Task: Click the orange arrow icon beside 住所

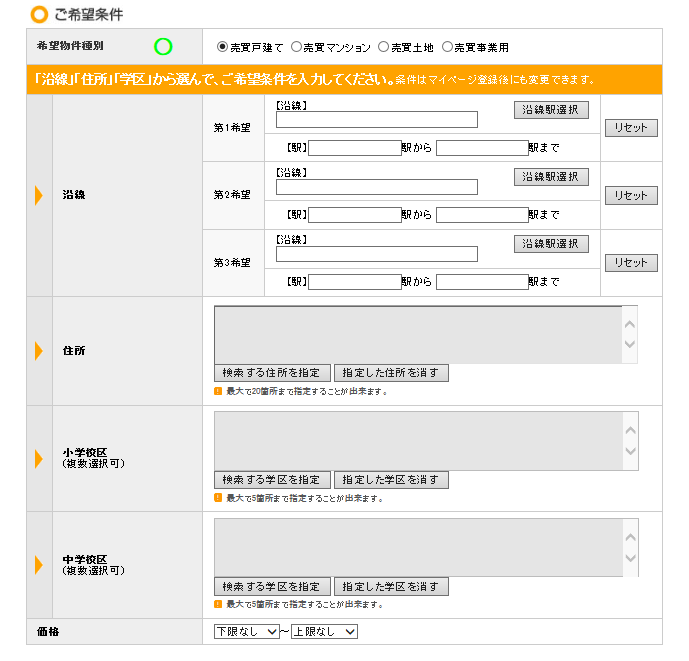Action: 39,351
